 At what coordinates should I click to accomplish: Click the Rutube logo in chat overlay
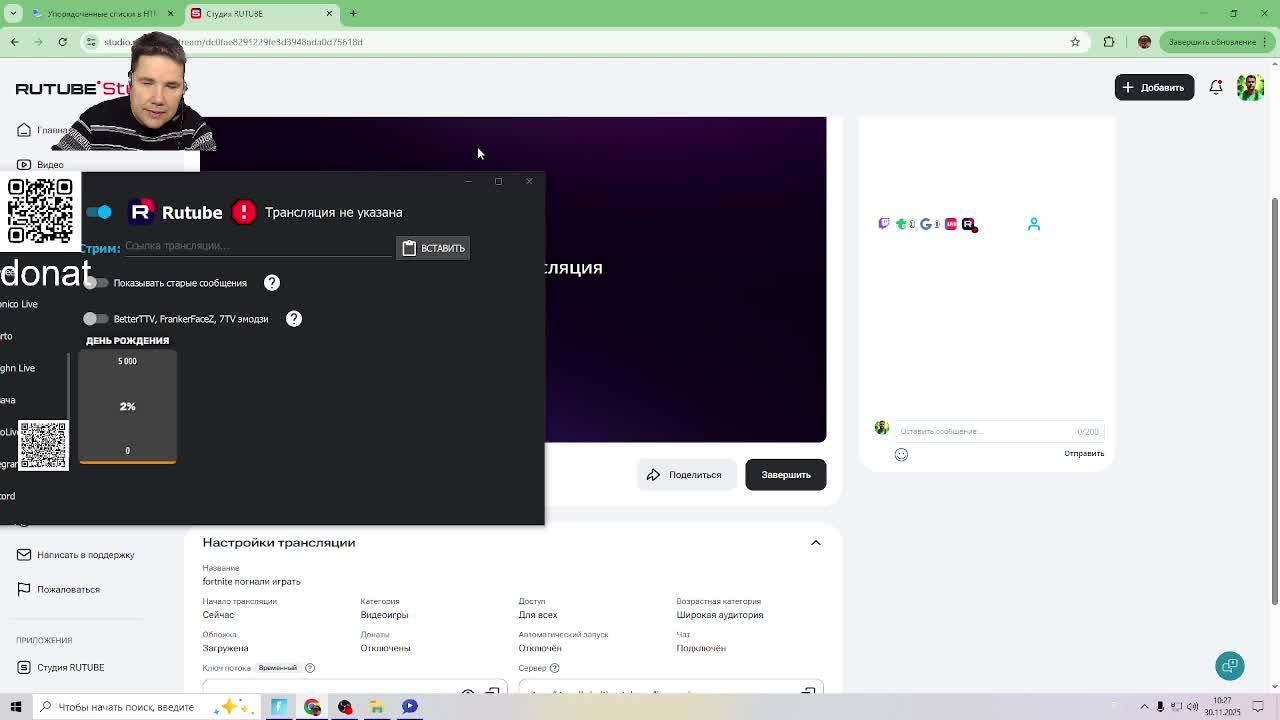141,211
